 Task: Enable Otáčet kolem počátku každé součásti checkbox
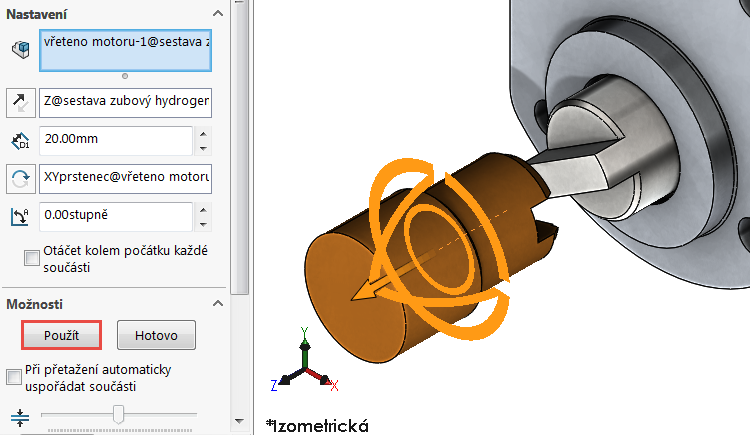(32, 258)
